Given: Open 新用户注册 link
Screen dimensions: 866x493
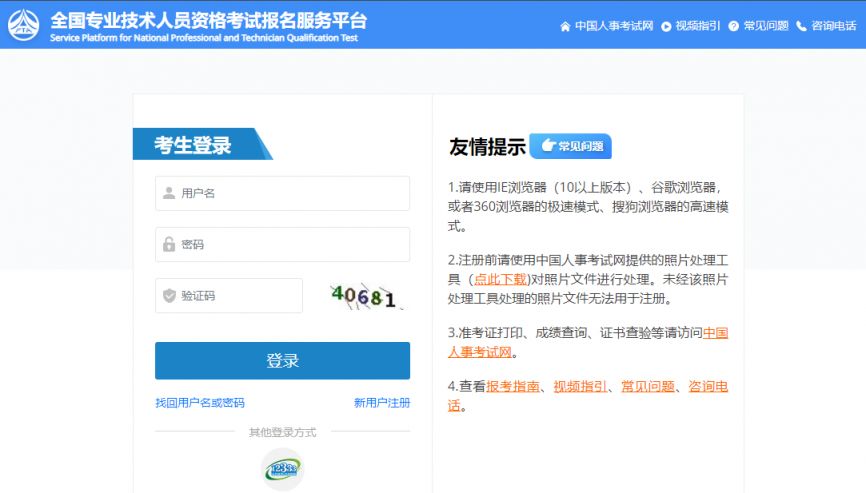Looking at the screenshot, I should click(382, 402).
